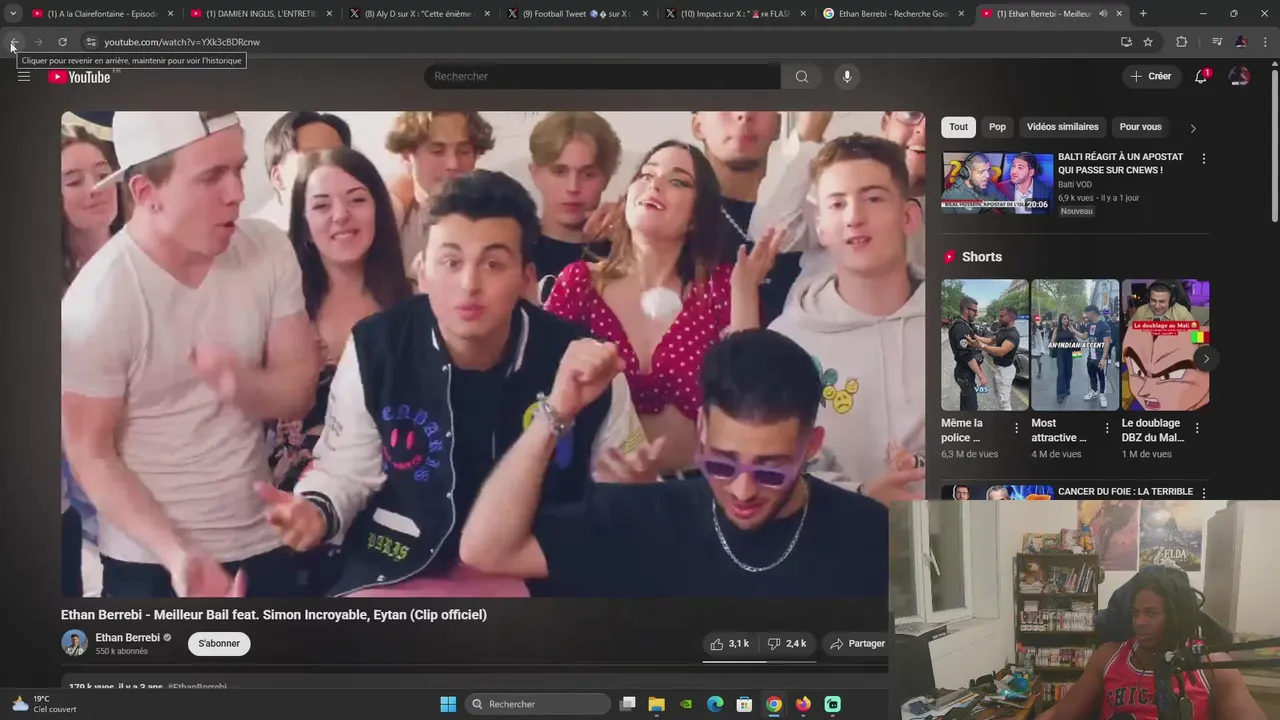Viewport: 1280px width, 720px height.
Task: Click the Créer button
Action: point(1150,76)
